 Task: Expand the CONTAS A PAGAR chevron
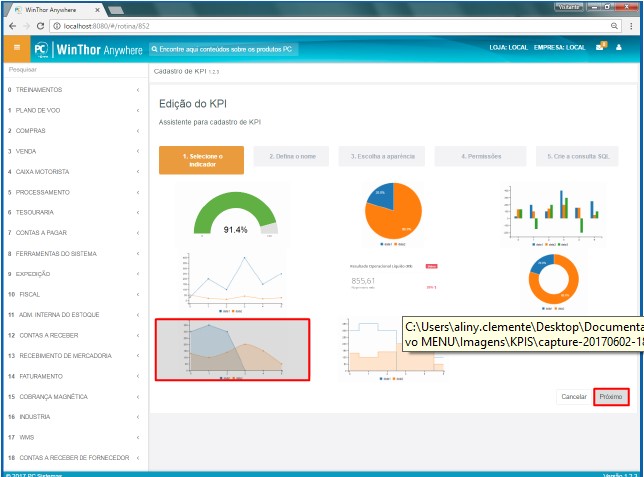coord(138,233)
